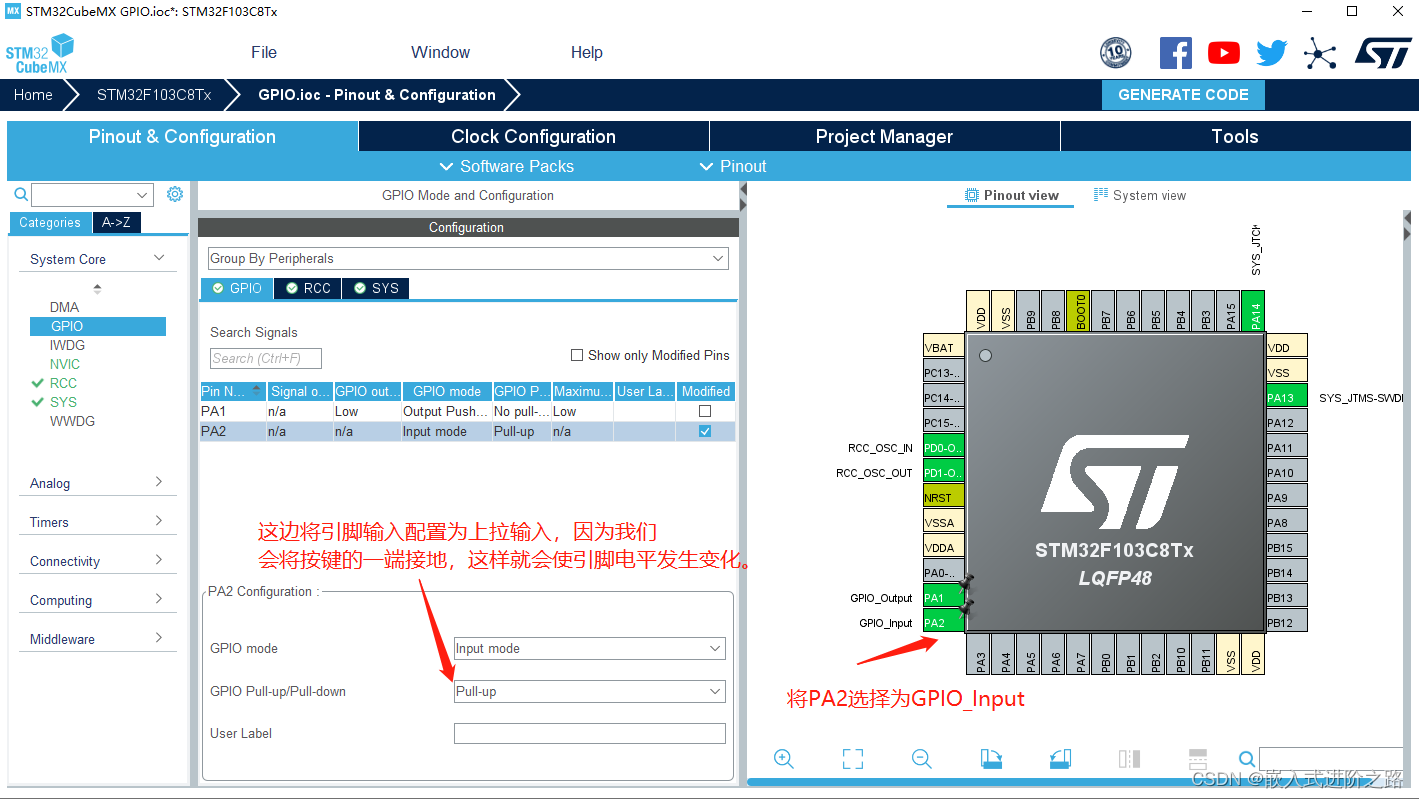Viewport: 1419px width, 799px height.
Task: Open the ST YouTube channel icon
Action: point(1224,53)
